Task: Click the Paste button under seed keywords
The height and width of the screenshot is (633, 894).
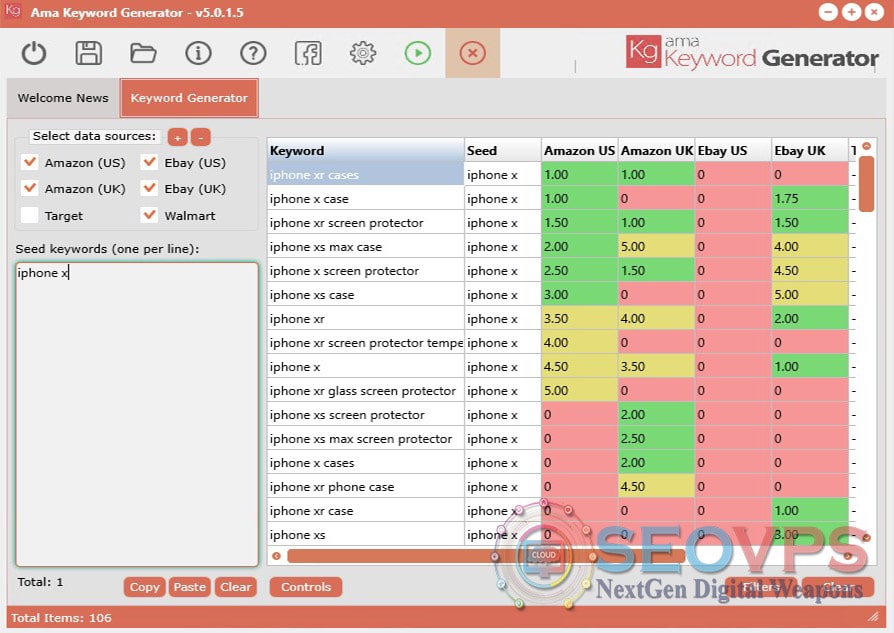Action: tap(190, 587)
